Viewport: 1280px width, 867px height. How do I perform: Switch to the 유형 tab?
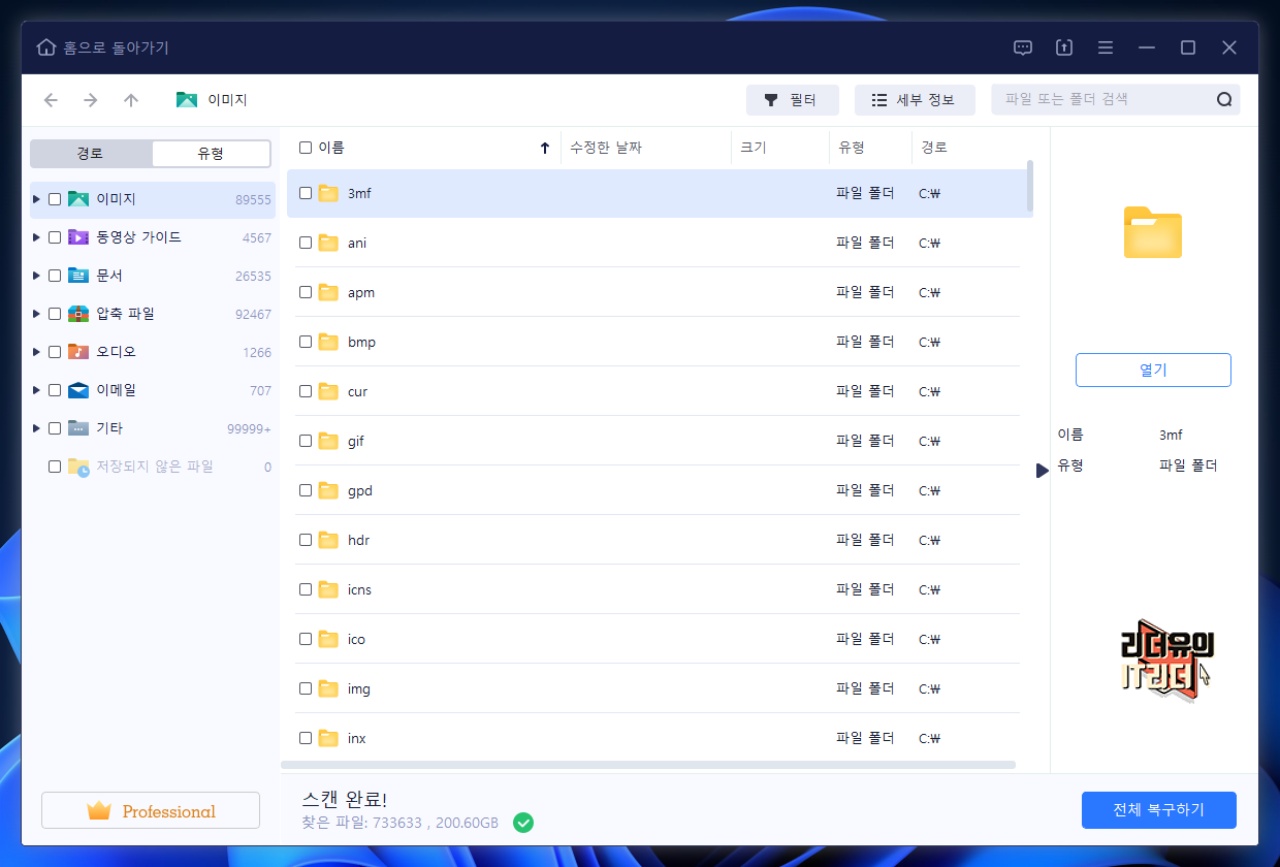(211, 154)
